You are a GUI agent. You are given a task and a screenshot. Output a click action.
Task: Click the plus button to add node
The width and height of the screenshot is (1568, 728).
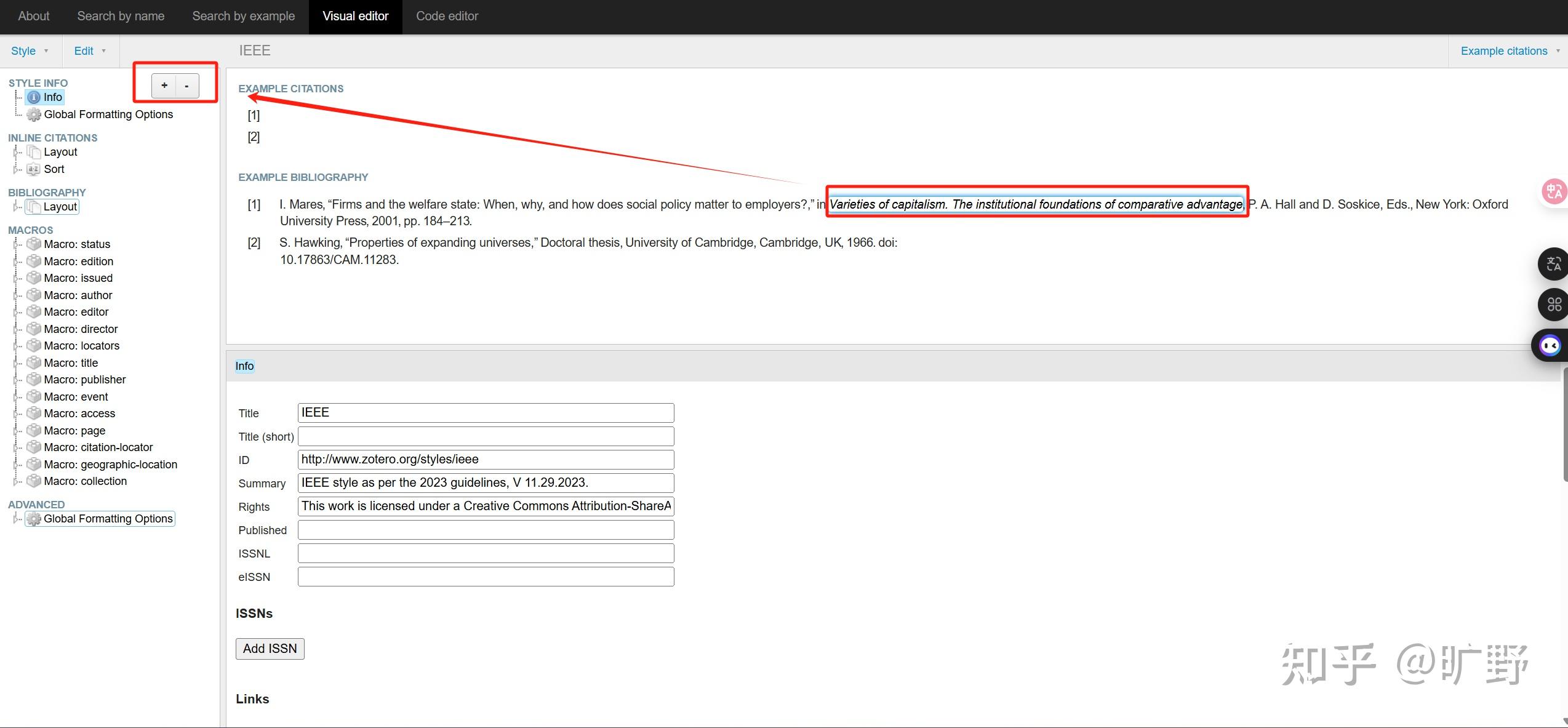click(x=164, y=86)
